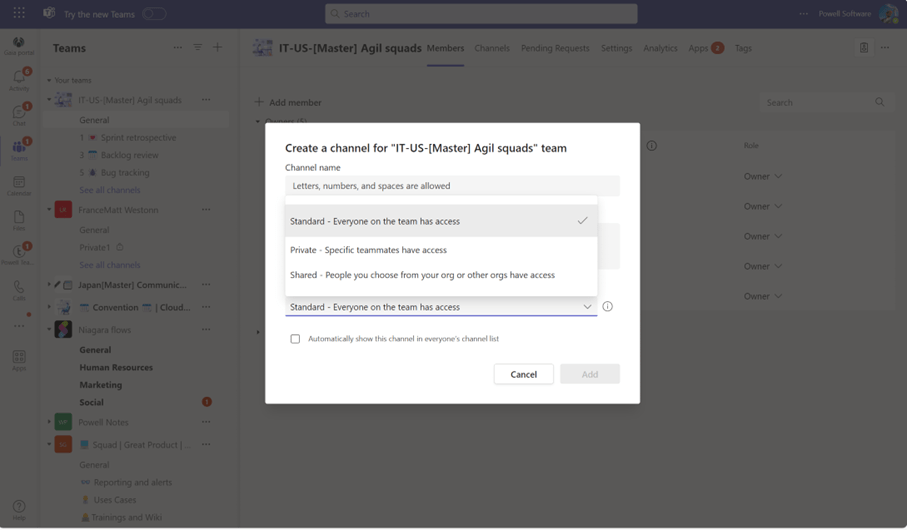Screen dimensions: 907x530
Task: Switch to the Tags tab
Action: 743,48
